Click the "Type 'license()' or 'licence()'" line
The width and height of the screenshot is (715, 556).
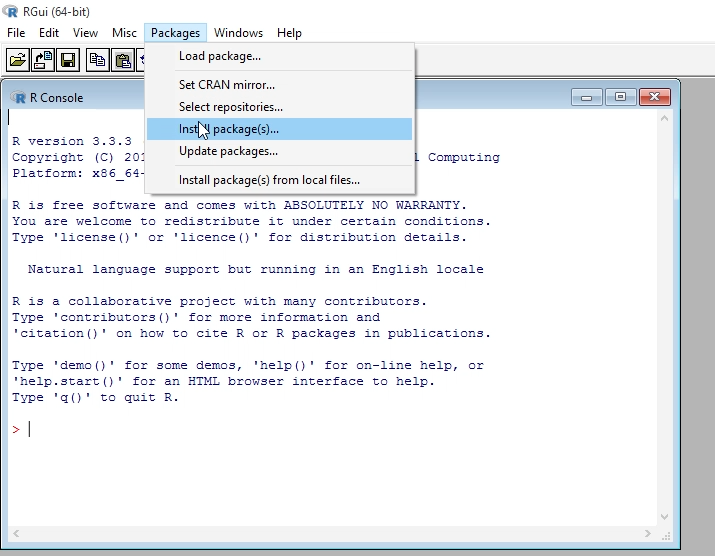point(239,238)
